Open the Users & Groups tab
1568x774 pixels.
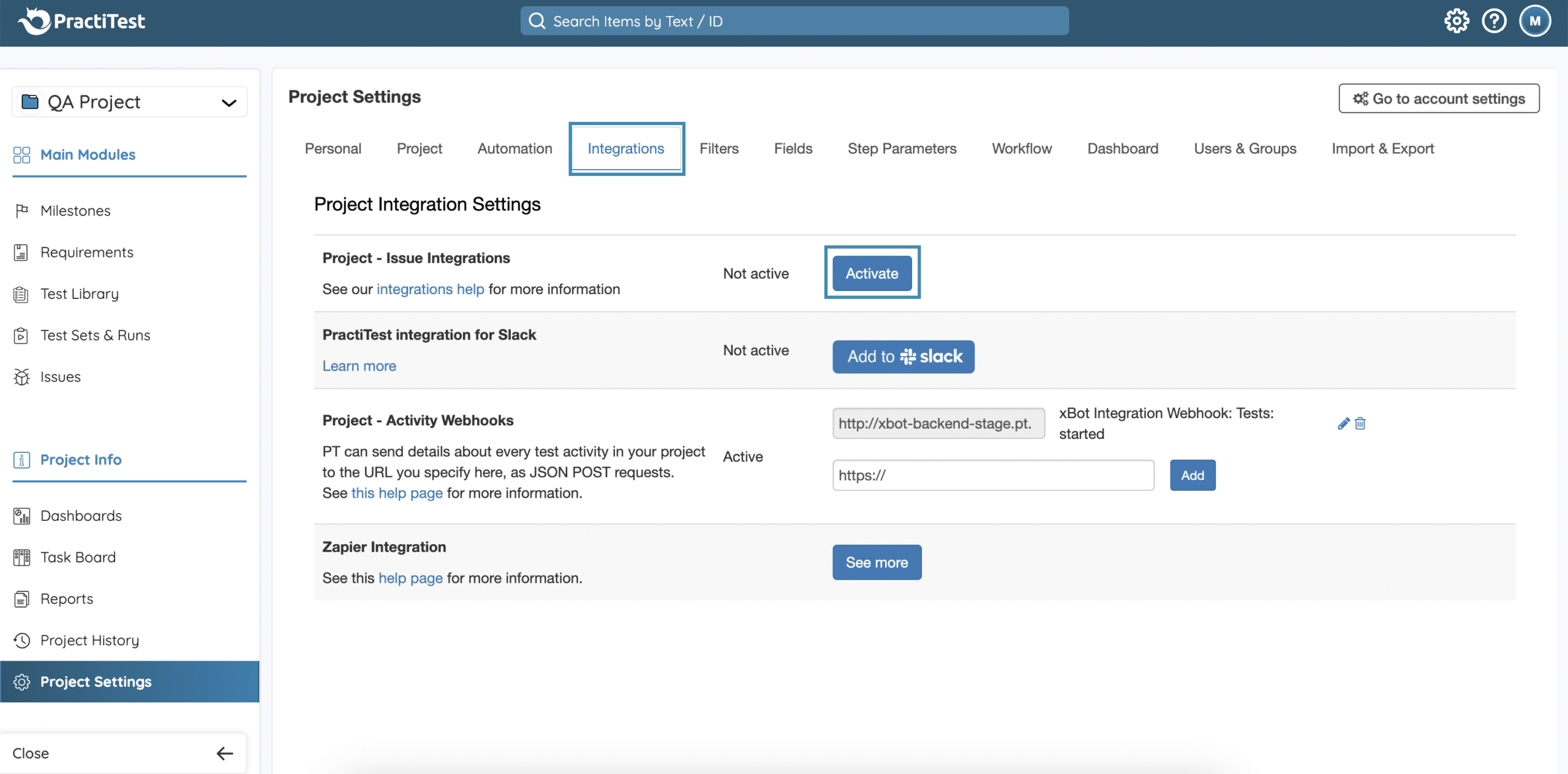[x=1245, y=148]
